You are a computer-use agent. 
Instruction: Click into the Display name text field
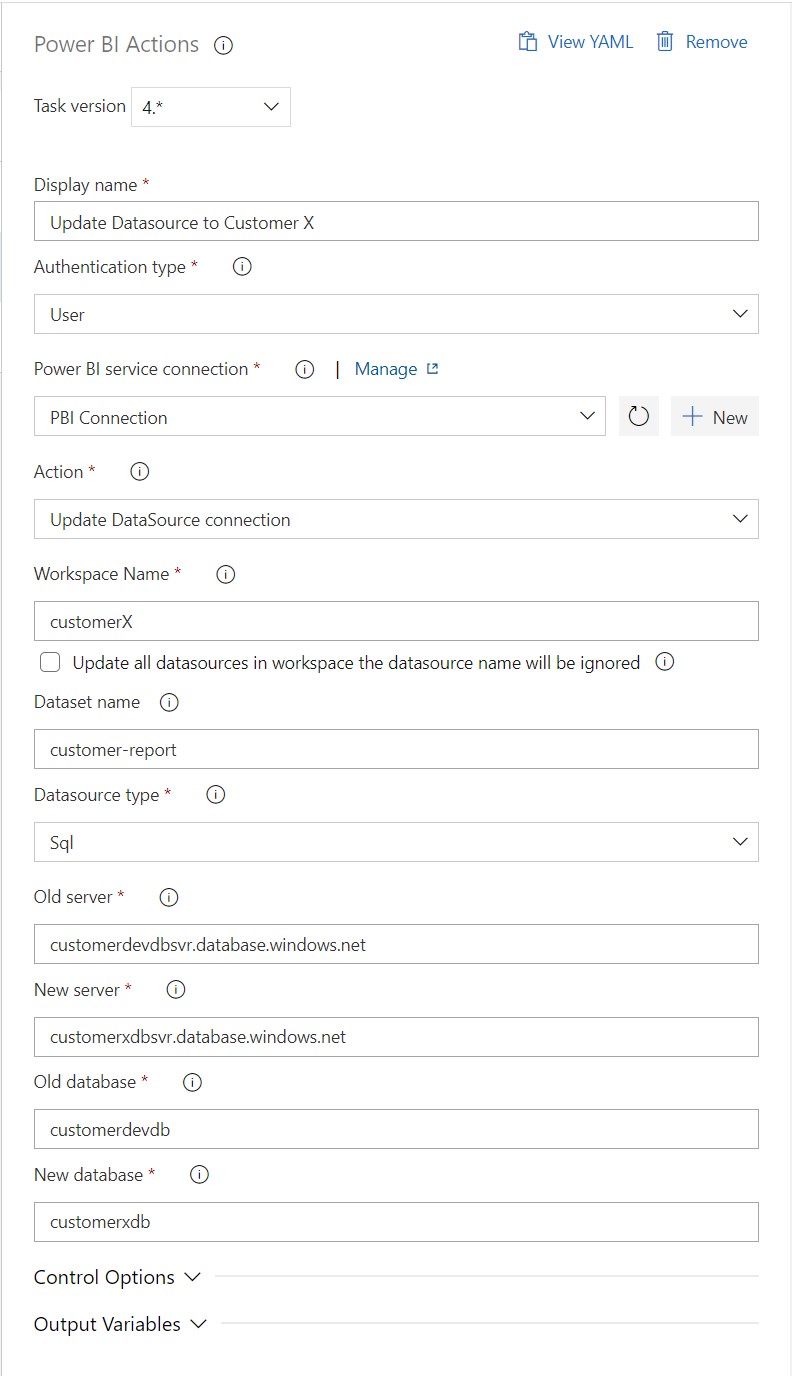pyautogui.click(x=396, y=222)
